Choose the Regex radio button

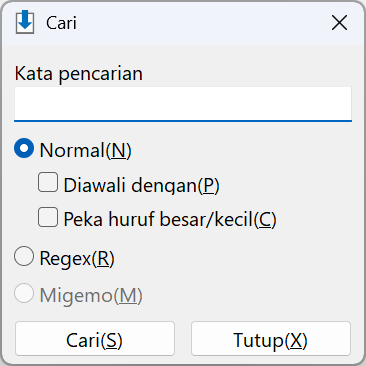pyautogui.click(x=24, y=256)
